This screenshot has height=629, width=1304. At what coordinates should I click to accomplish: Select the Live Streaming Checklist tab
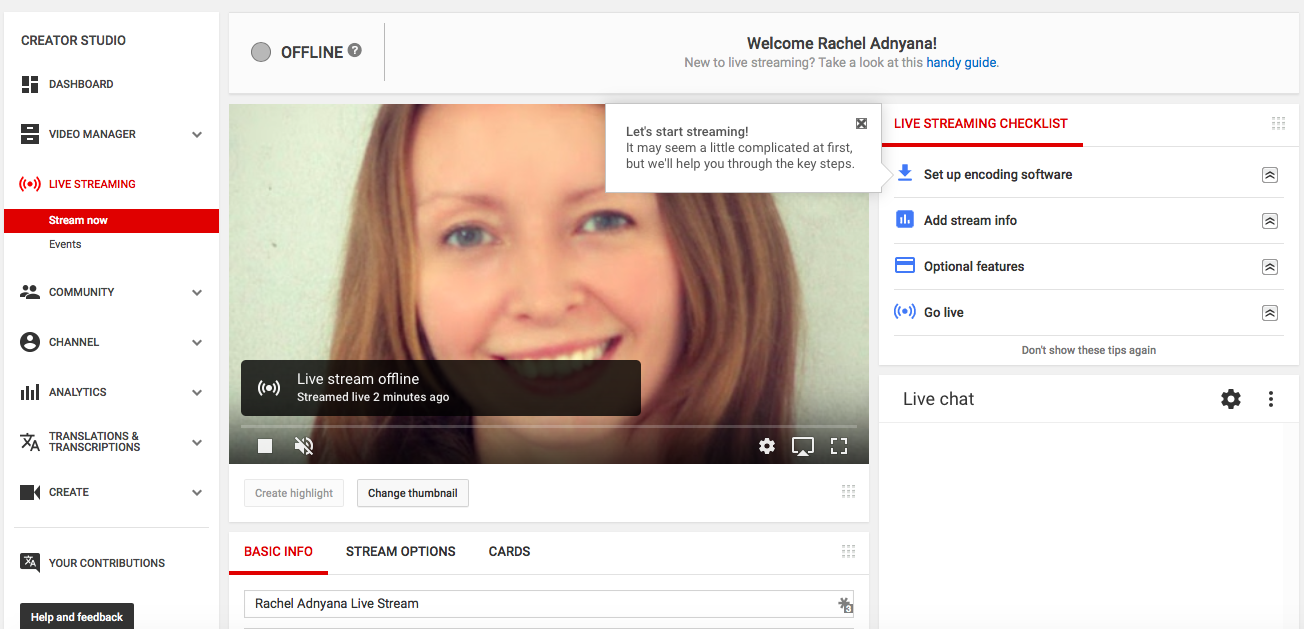click(981, 123)
